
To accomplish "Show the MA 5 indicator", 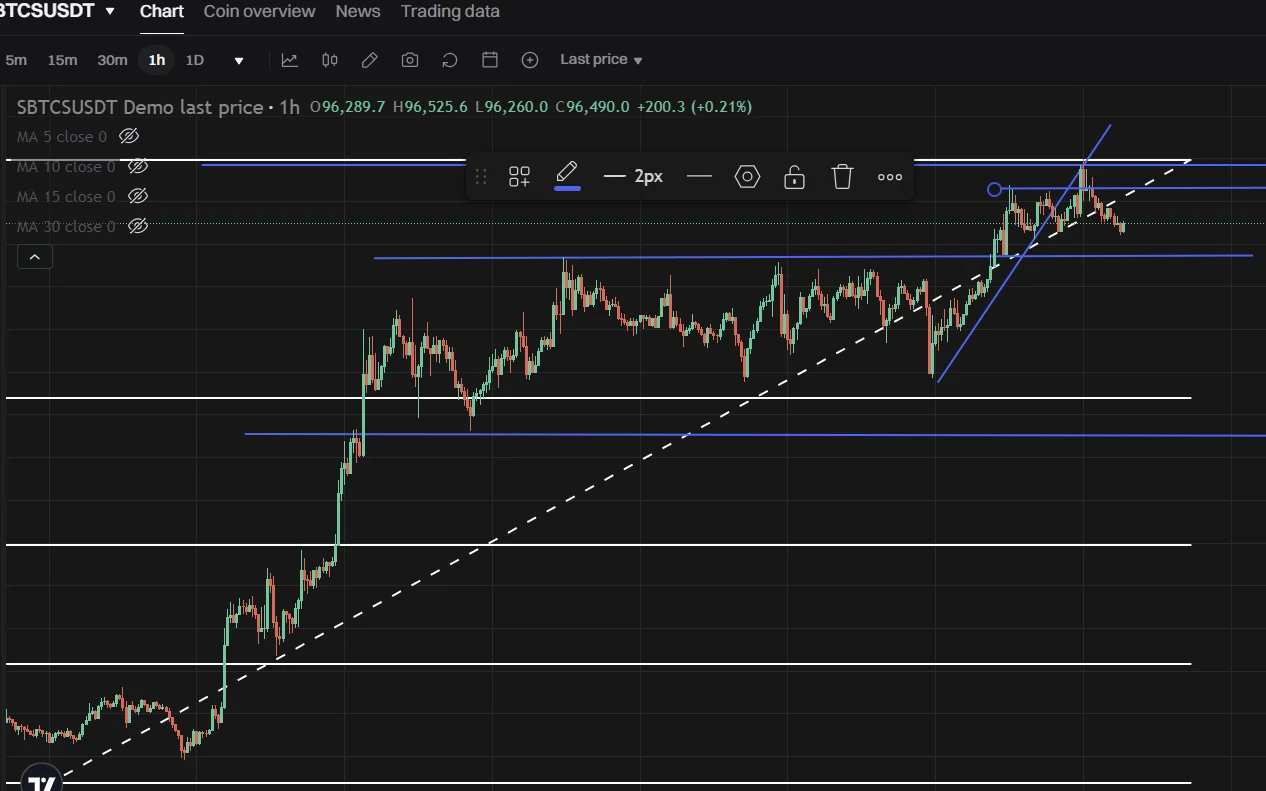I will click(x=129, y=136).
